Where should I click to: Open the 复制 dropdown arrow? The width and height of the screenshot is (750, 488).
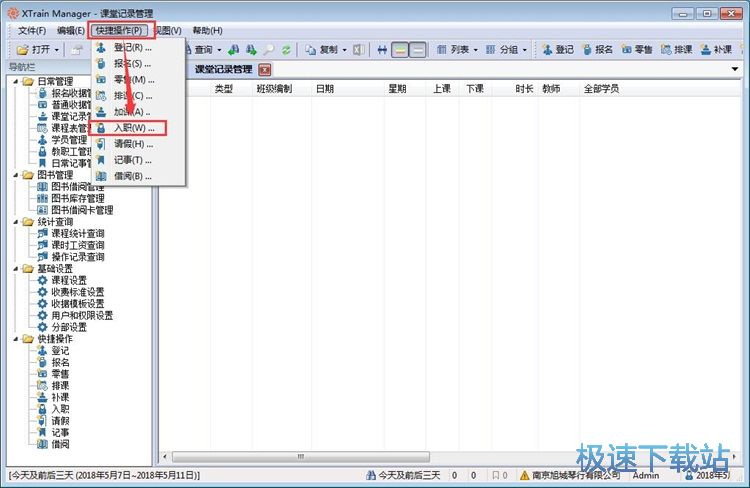point(344,50)
